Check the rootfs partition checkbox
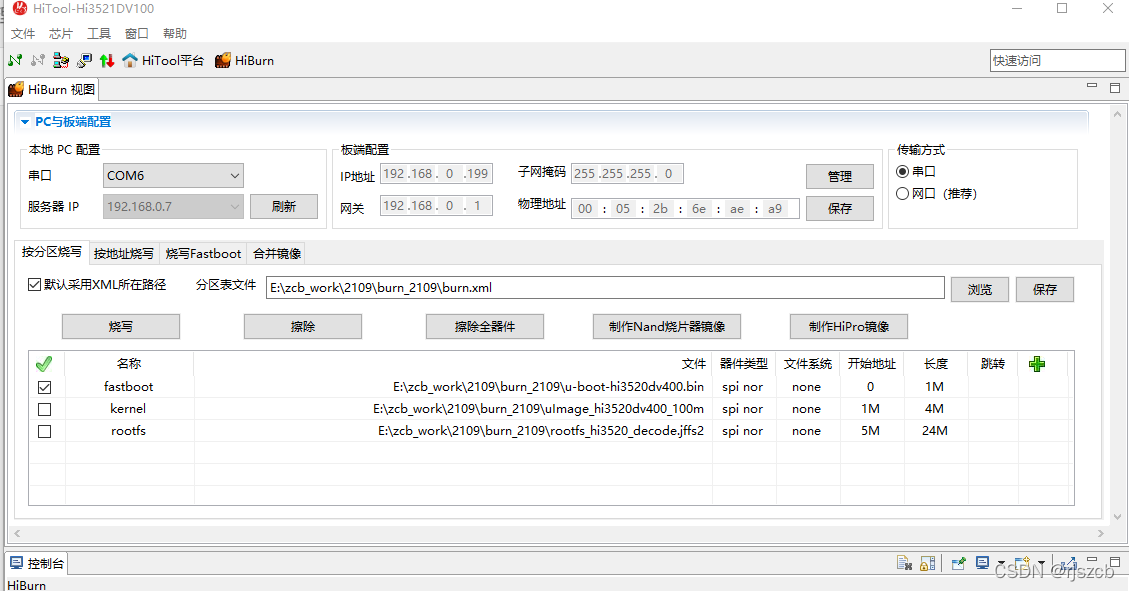The height and width of the screenshot is (591, 1129). pos(45,432)
